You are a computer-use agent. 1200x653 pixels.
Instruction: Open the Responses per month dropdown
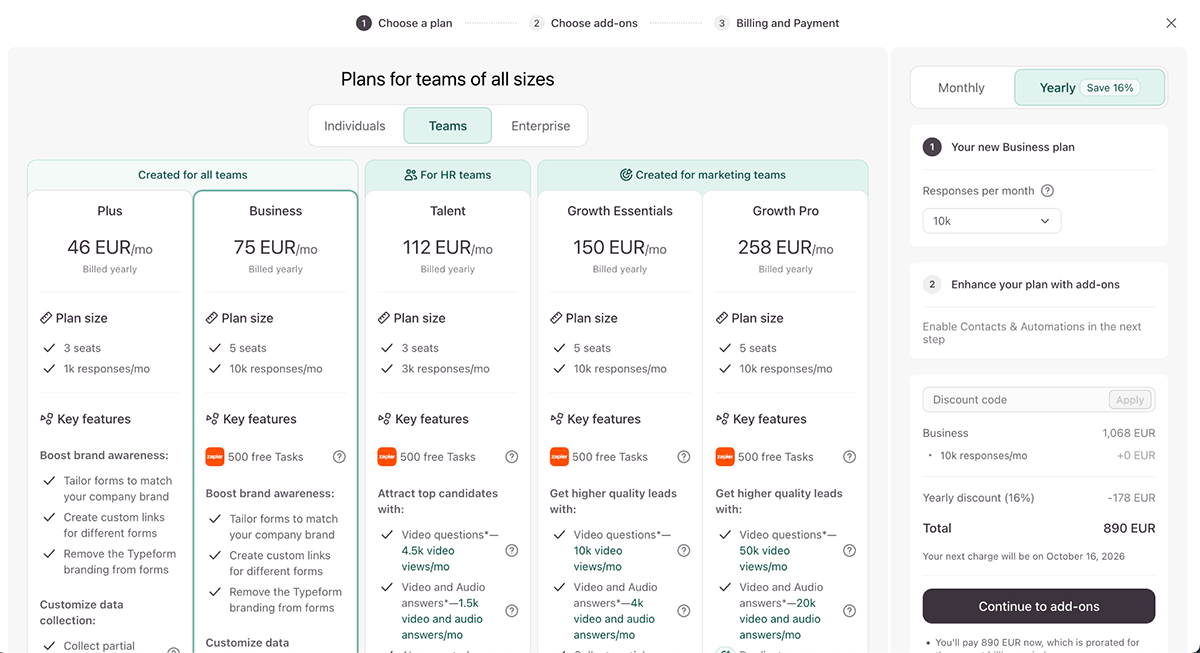click(991, 221)
